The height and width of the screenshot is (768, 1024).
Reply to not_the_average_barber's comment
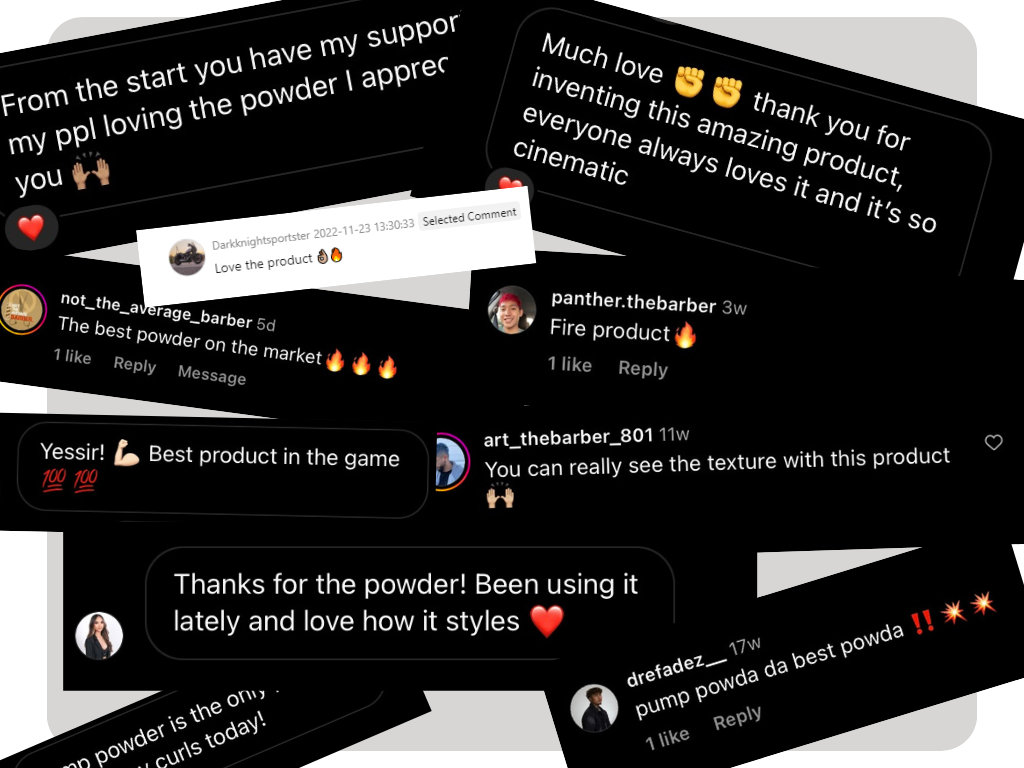click(135, 364)
